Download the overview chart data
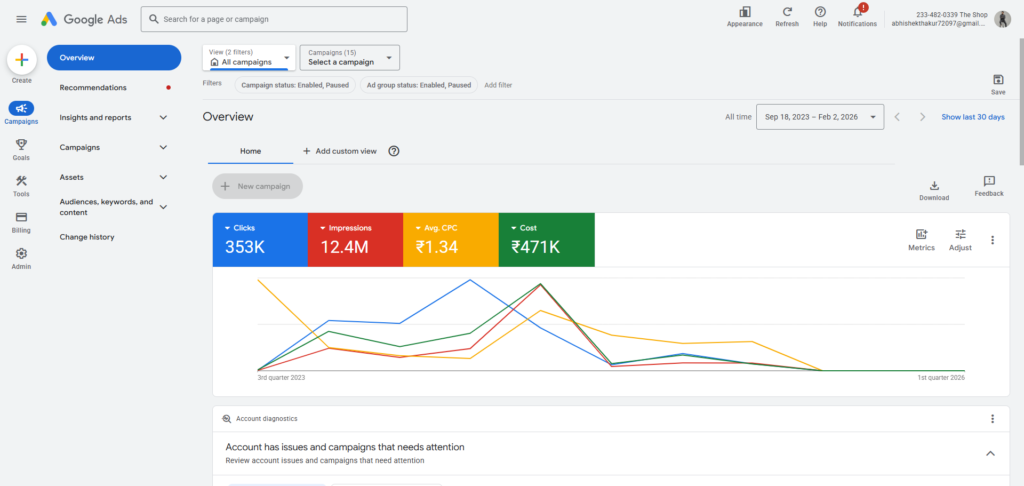Screen dimensions: 1024x486 coord(933,190)
